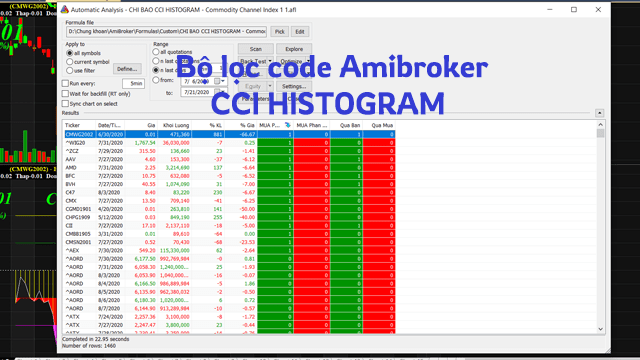Viewport: 640px width, 360px height.
Task: Select the AMD ticker row
Action: [229, 167]
